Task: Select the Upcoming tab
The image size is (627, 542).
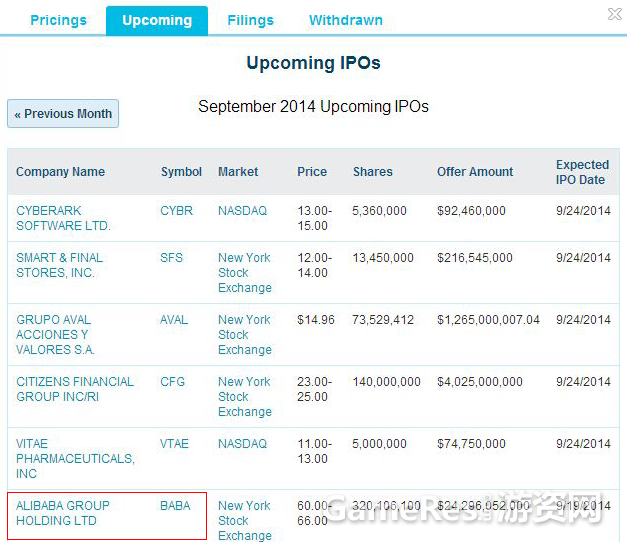Action: pyautogui.click(x=157, y=21)
